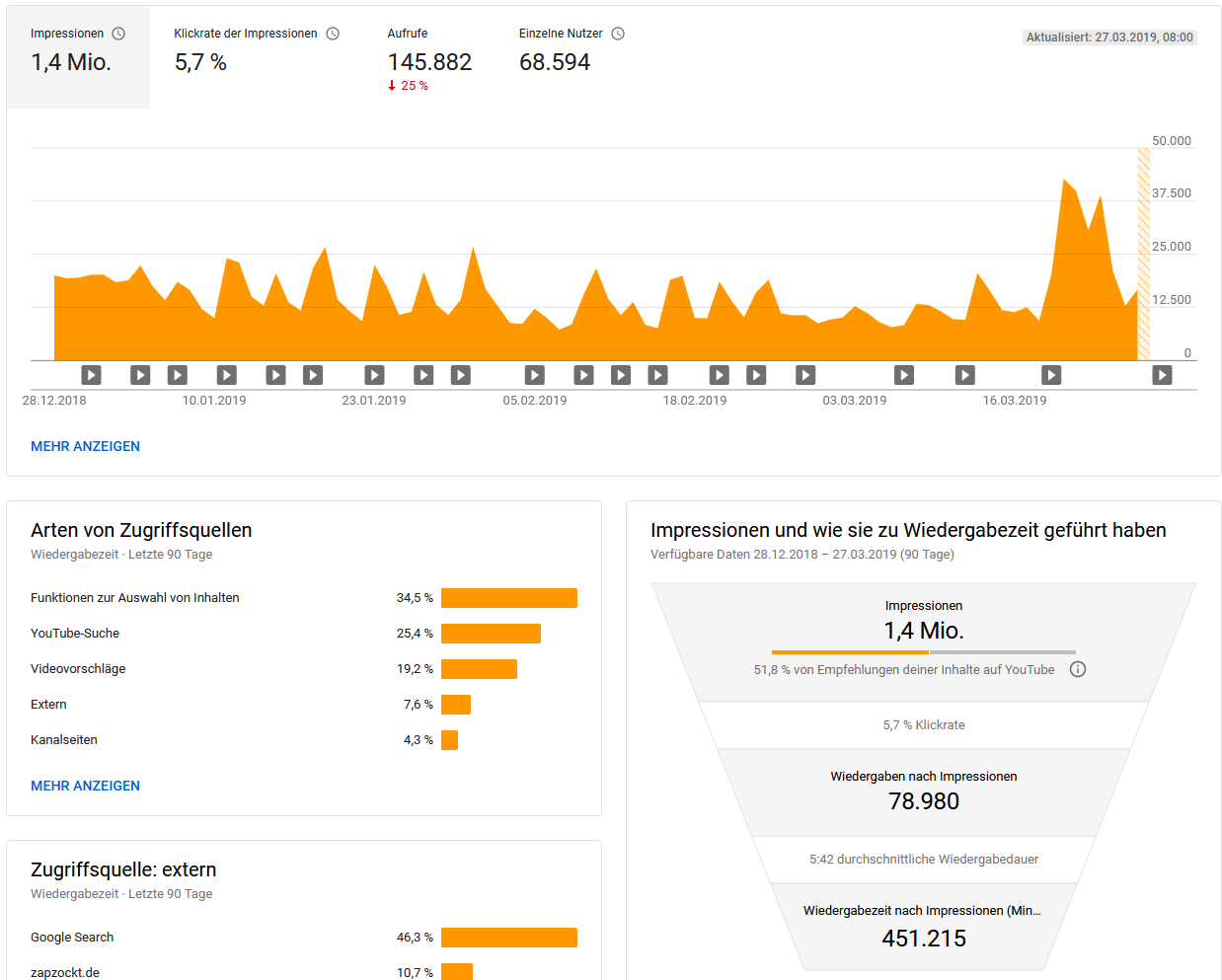
Task: Open the Google Search external source entry
Action: pos(72,938)
